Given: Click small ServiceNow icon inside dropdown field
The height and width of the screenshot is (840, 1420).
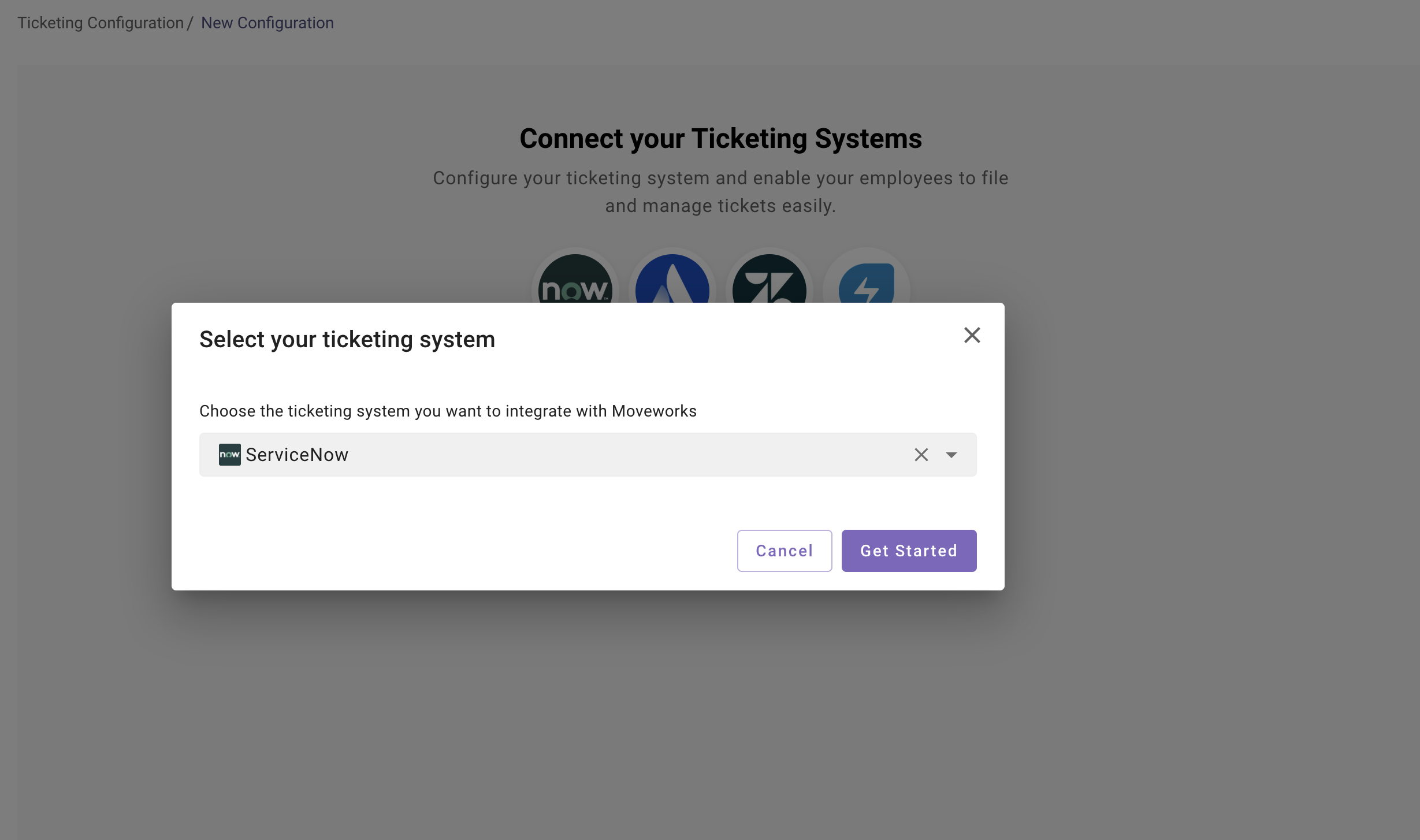Looking at the screenshot, I should coord(229,455).
